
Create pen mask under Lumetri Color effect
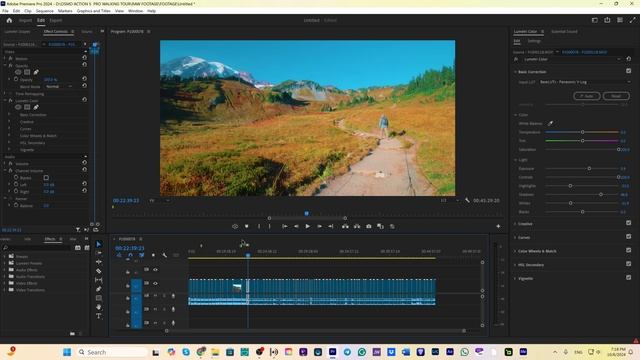(x=36, y=107)
